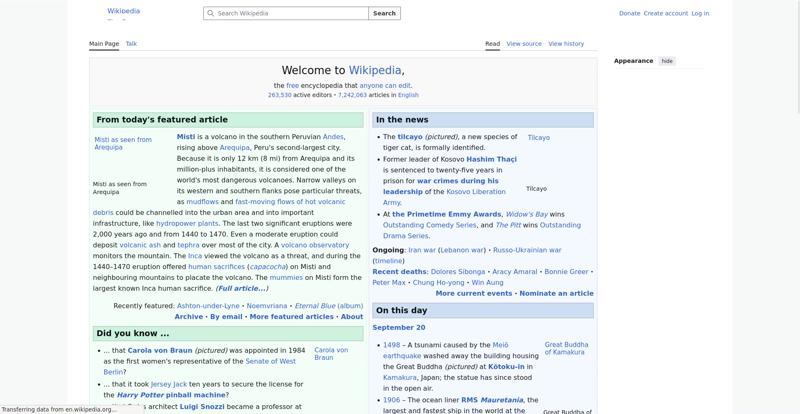Open the Russo-Ukrainian war link

527,250
